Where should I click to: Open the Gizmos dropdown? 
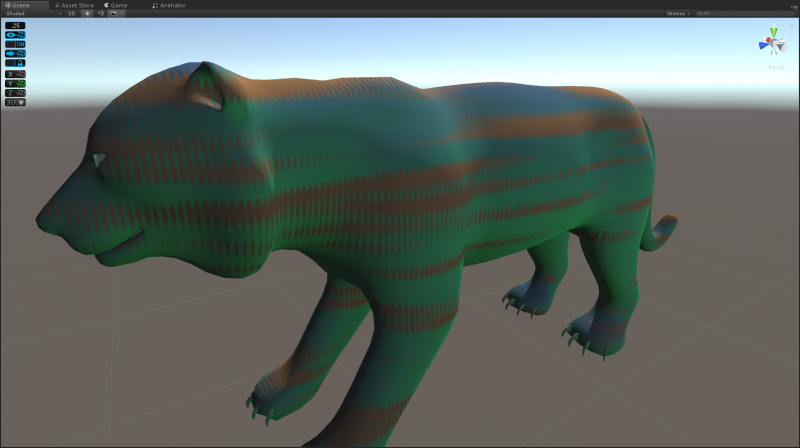pyautogui.click(x=679, y=14)
